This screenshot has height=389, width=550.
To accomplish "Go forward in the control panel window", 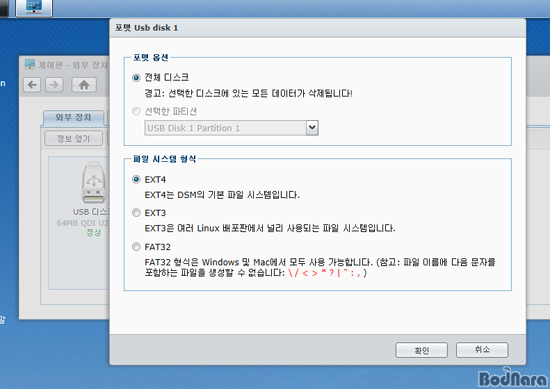I will tap(54, 85).
